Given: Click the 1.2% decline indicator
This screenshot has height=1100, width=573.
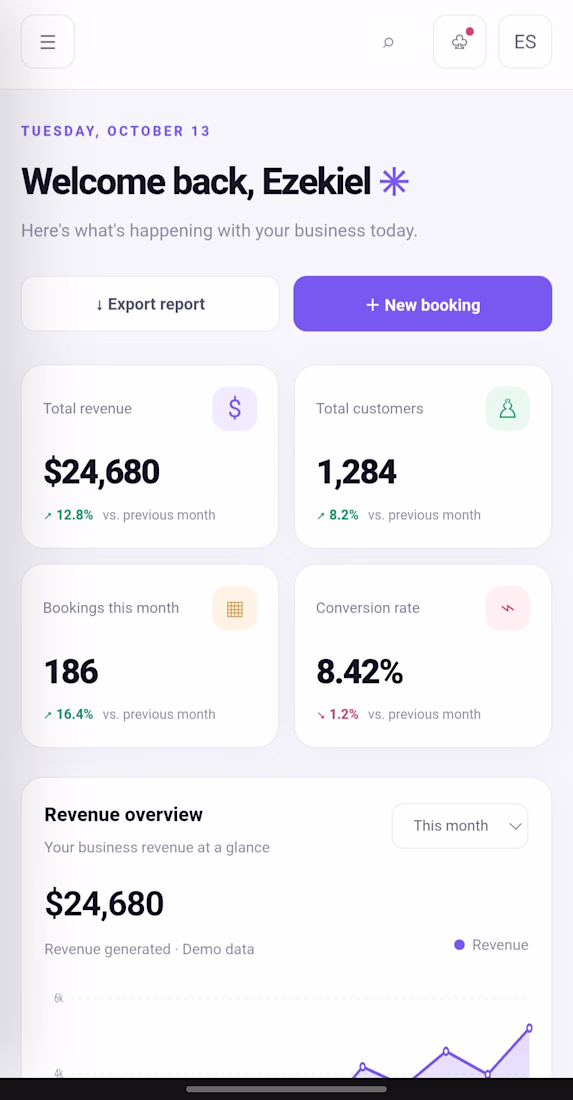Looking at the screenshot, I should [x=337, y=714].
